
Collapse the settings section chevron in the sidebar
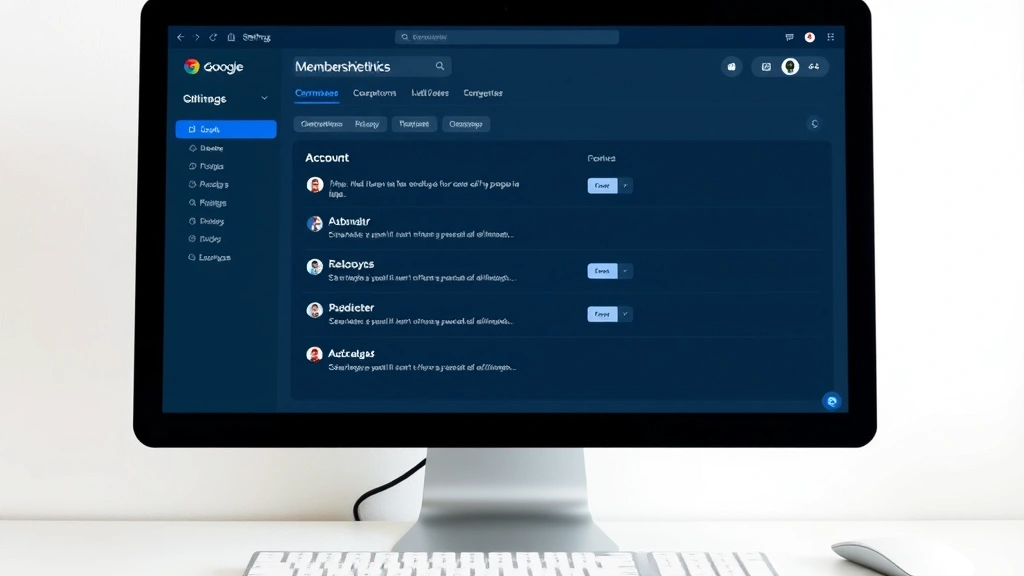tap(262, 99)
